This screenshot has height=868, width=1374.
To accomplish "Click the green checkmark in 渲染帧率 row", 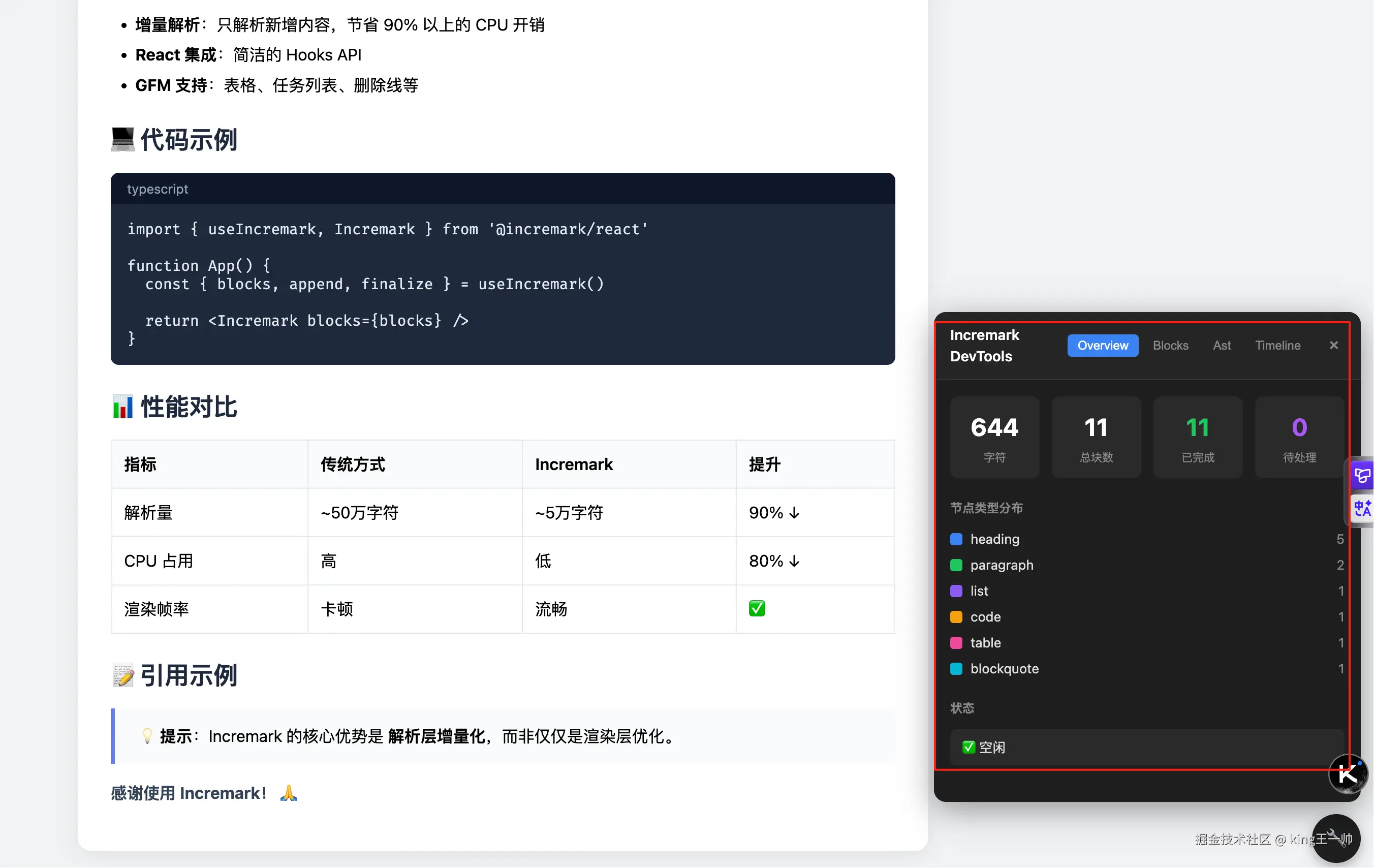I will 757,608.
